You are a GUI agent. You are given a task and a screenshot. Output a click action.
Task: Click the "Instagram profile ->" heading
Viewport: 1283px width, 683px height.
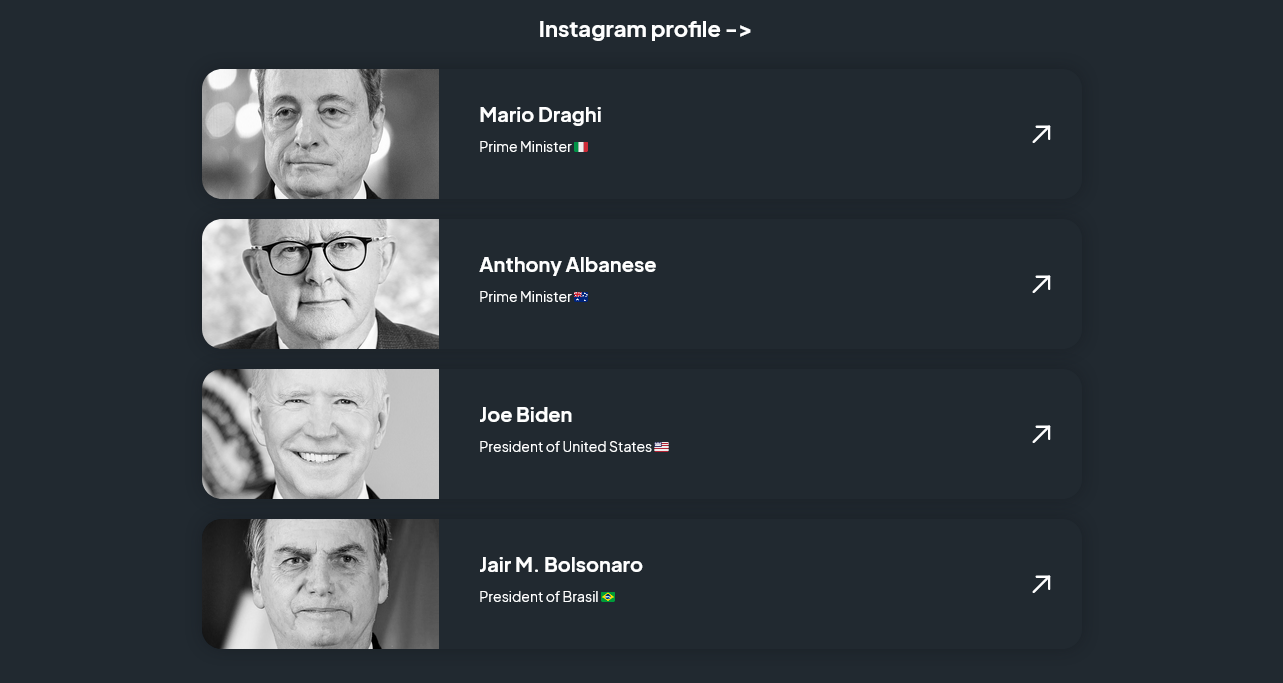pyautogui.click(x=644, y=29)
